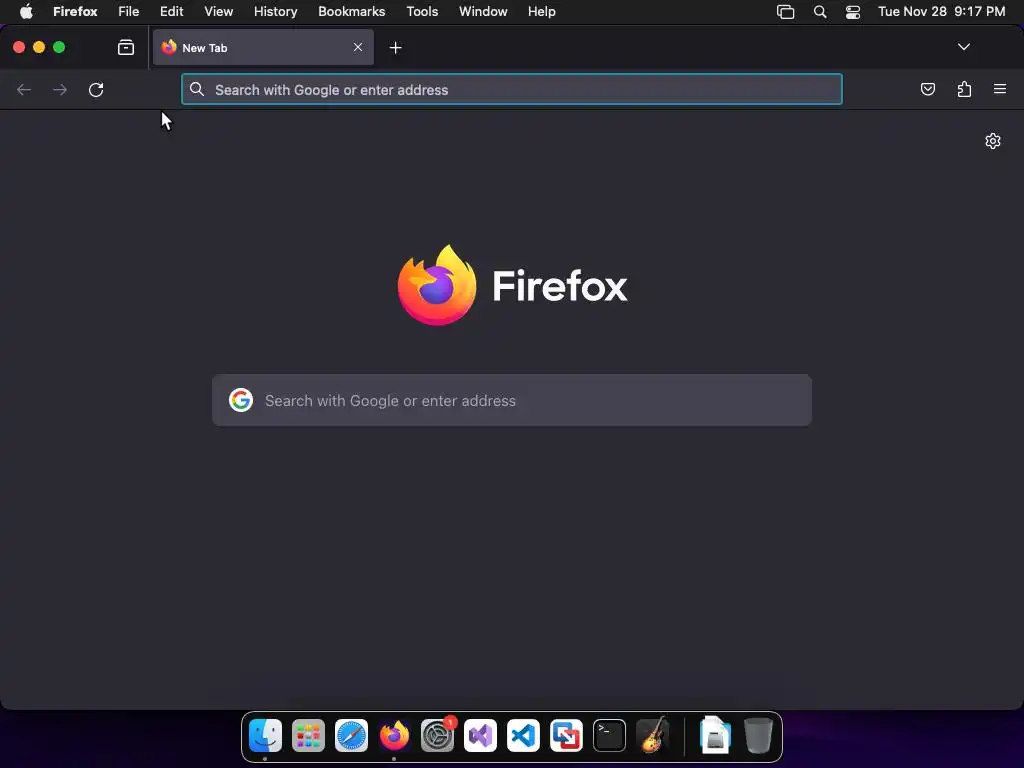Open System Settings from the Dock

click(437, 735)
